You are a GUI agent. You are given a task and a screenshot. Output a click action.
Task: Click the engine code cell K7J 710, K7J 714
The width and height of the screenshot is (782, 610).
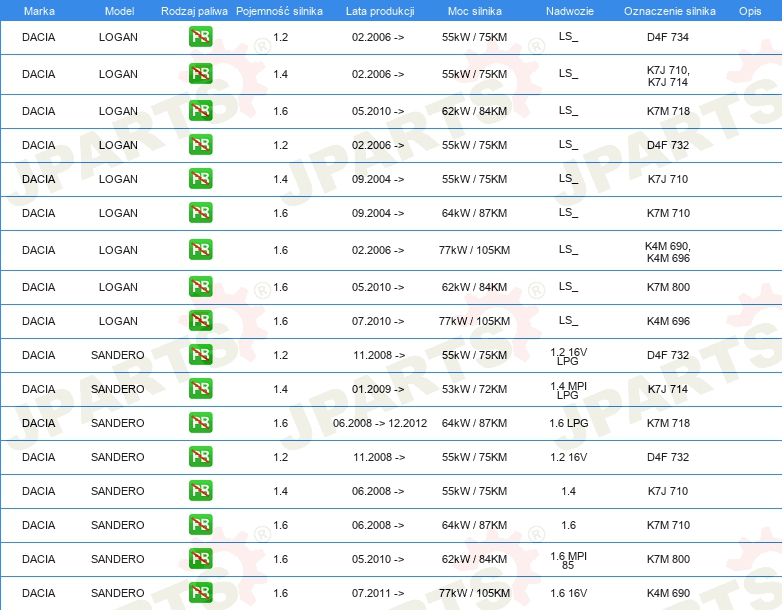pos(668,76)
